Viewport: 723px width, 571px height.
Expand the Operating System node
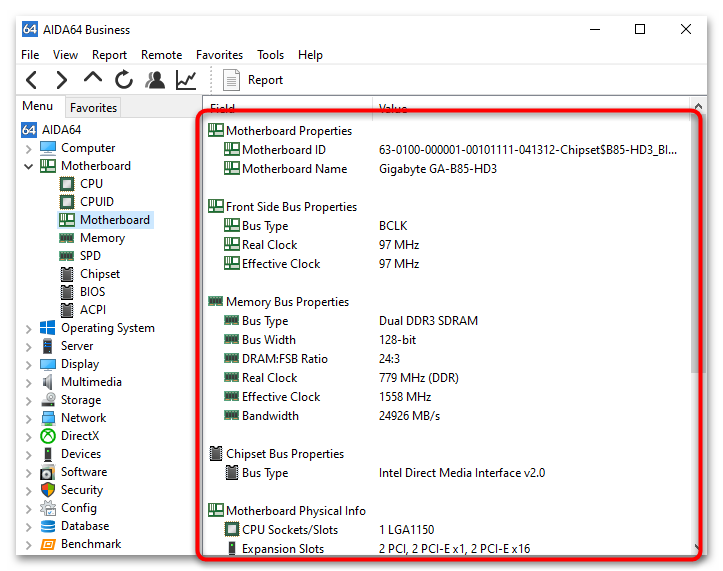29,328
